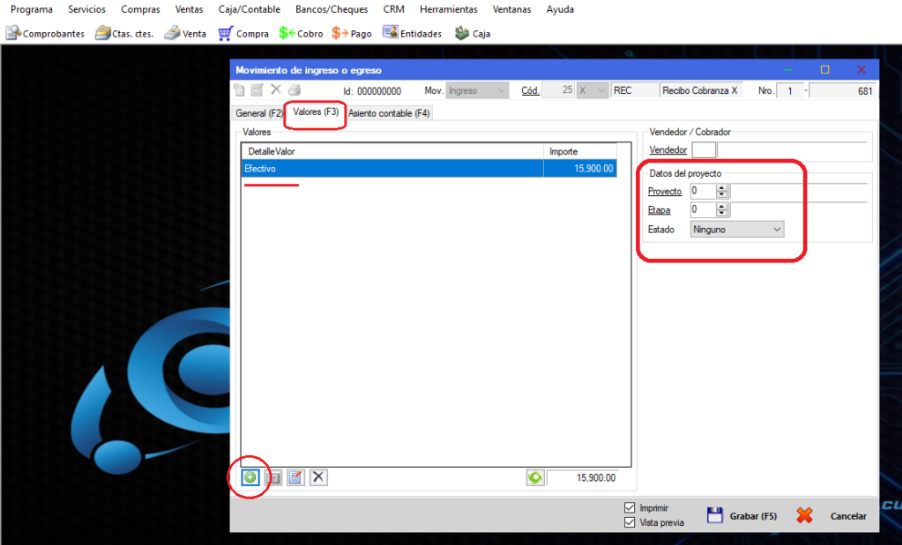Image resolution: width=902 pixels, height=545 pixels.
Task: Open the Caja/Contable menu
Action: [x=249, y=9]
